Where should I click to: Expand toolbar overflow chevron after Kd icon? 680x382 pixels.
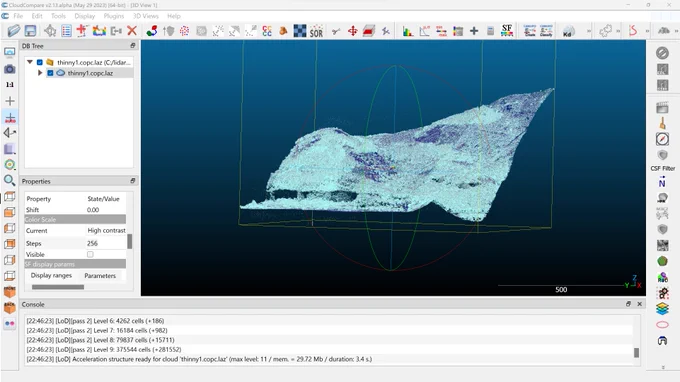(588, 31)
